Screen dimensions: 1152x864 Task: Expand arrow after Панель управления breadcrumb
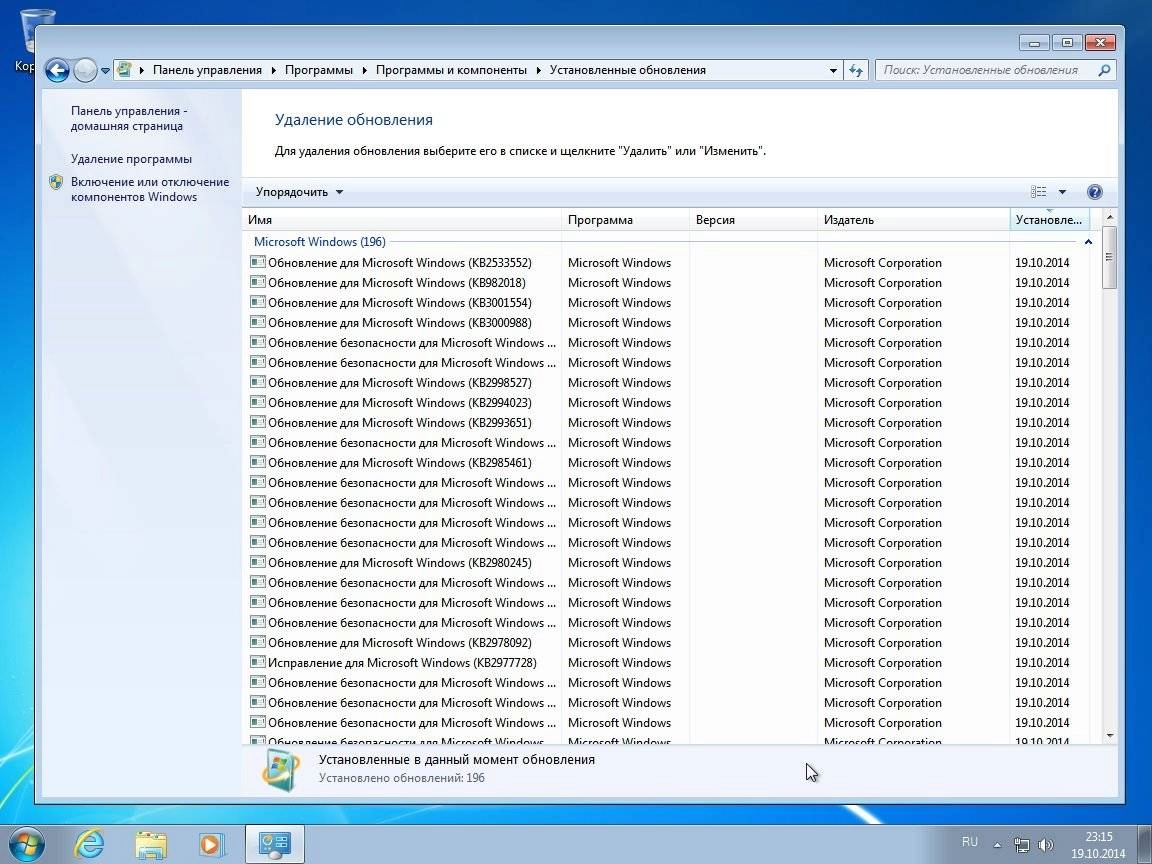point(273,71)
